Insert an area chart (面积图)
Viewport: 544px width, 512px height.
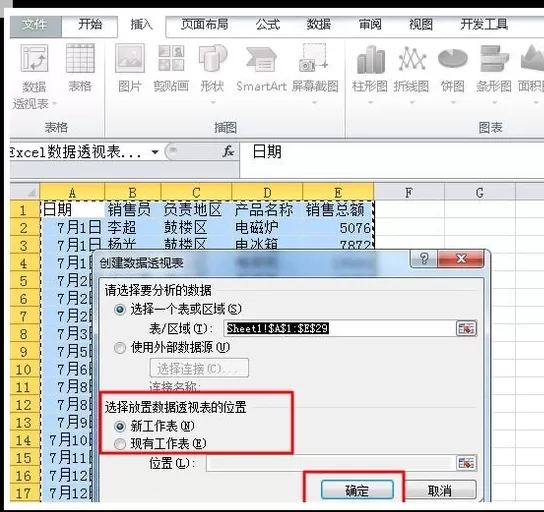coord(533,58)
